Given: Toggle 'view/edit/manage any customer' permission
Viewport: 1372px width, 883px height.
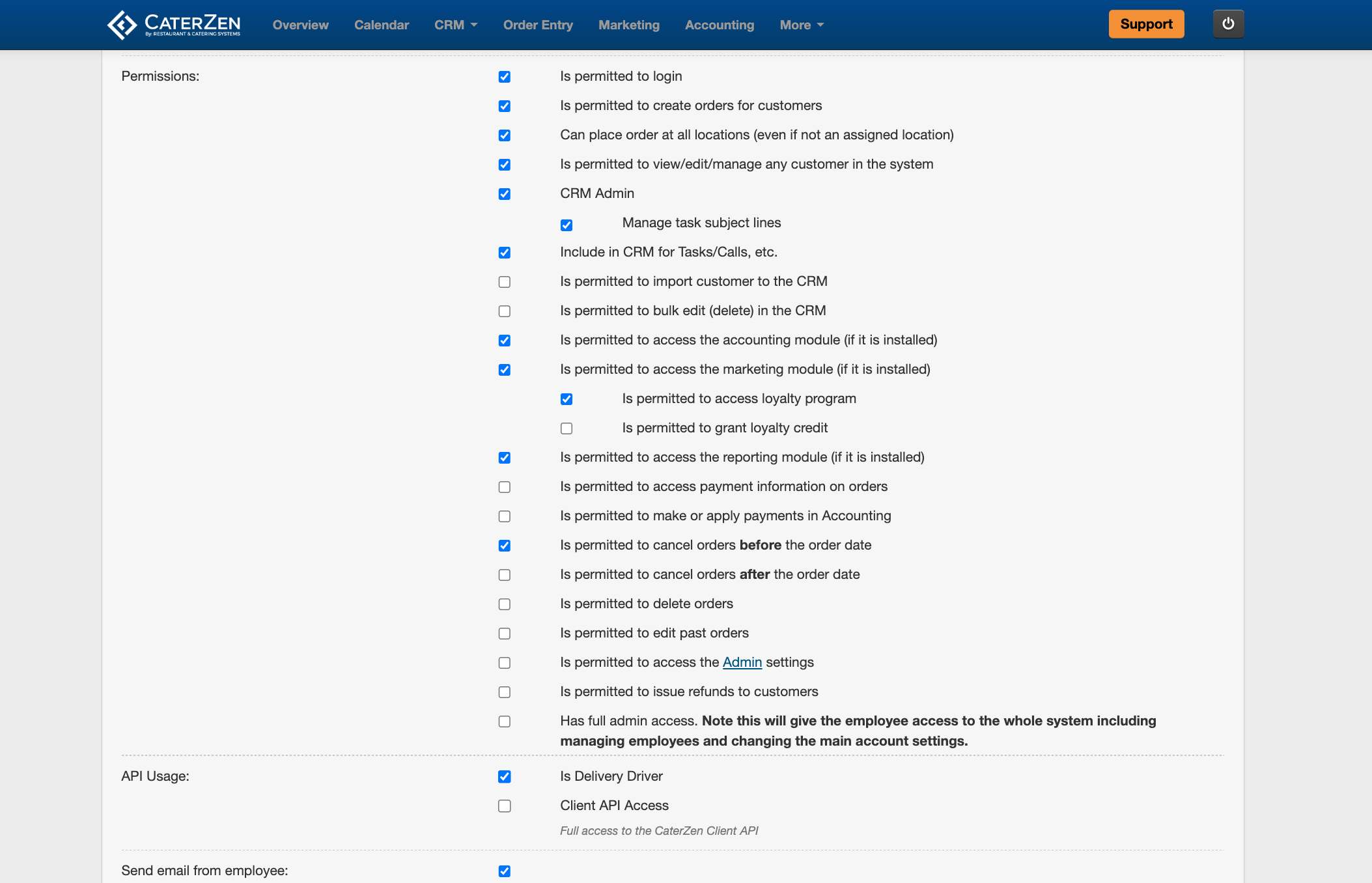Looking at the screenshot, I should [505, 165].
